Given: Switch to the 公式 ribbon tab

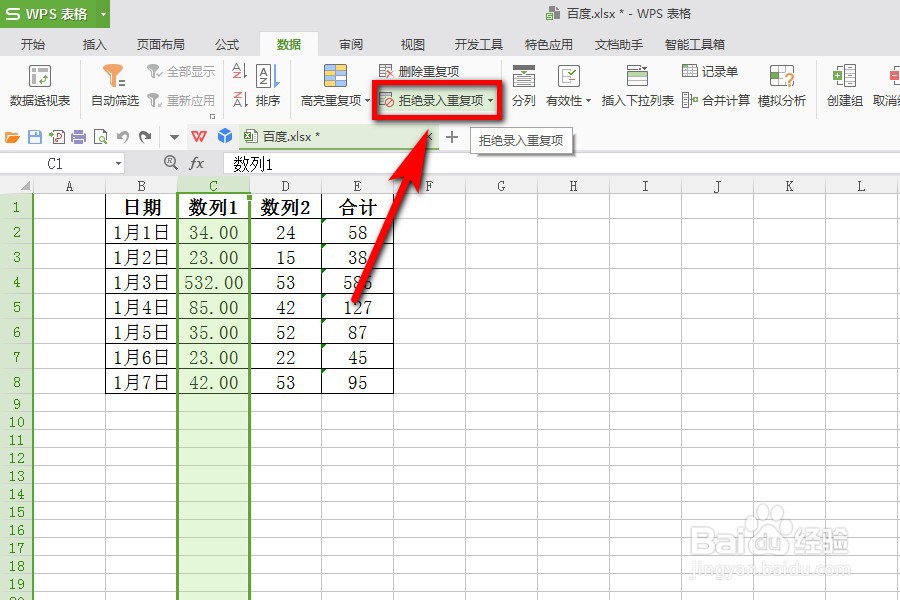Looking at the screenshot, I should tap(226, 44).
